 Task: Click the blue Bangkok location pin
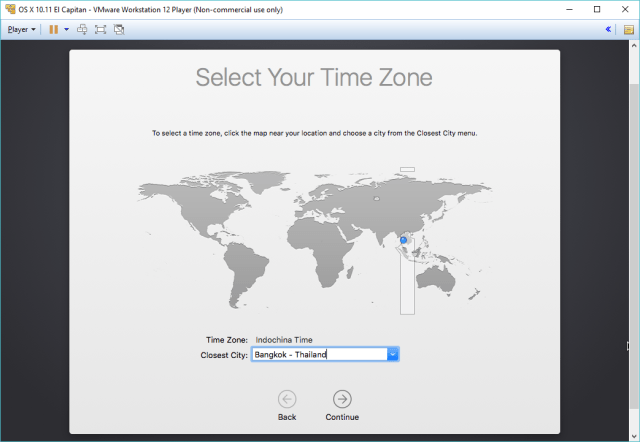coord(403,240)
